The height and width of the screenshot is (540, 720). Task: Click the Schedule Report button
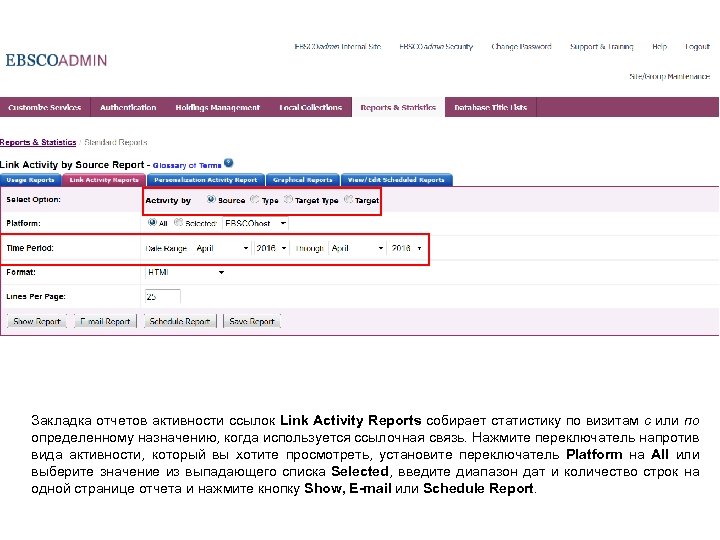point(180,321)
